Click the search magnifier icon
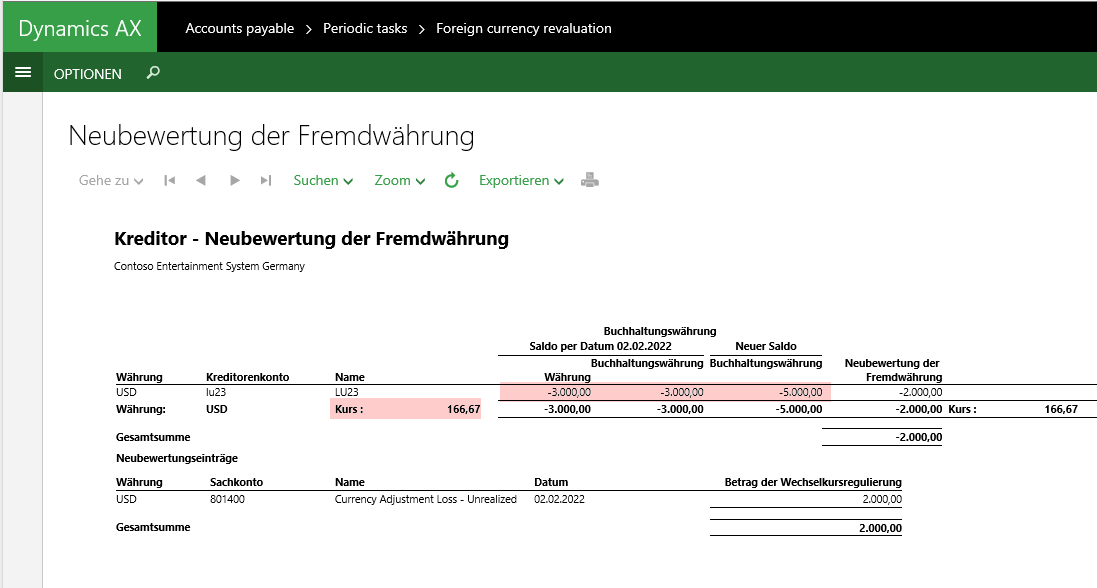This screenshot has width=1097, height=588. (153, 73)
